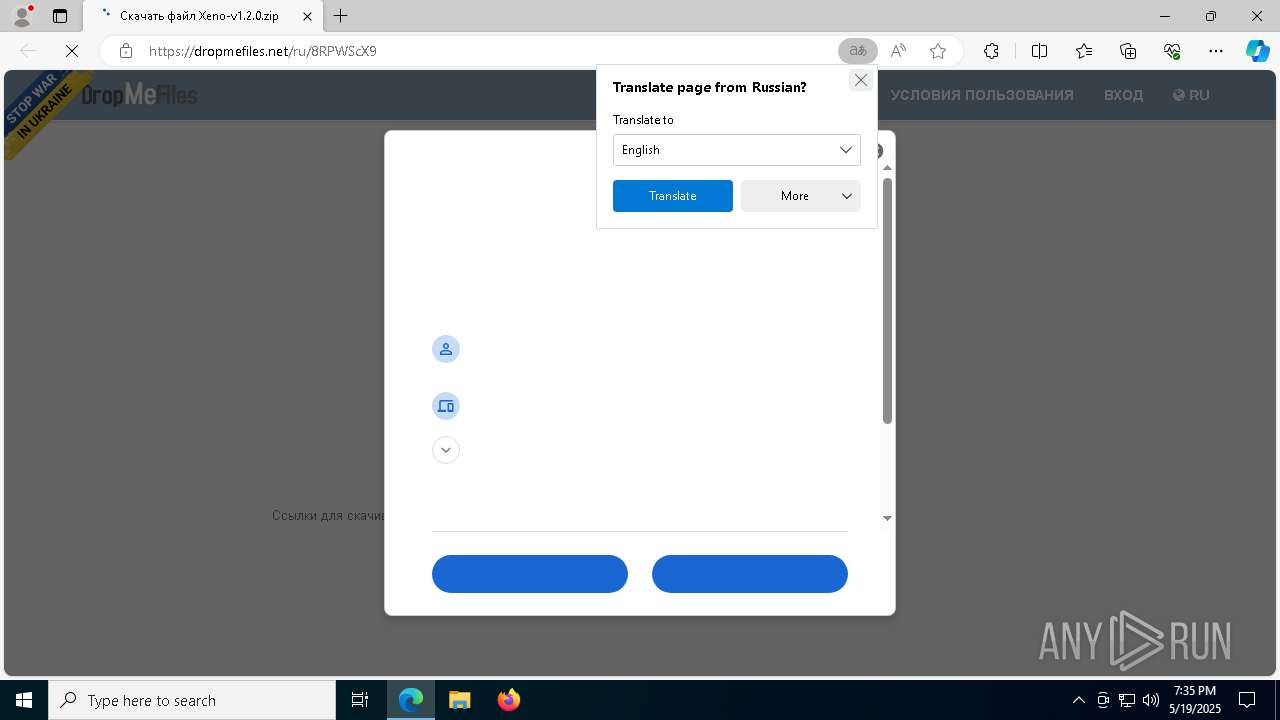Click dialog scrollbar up arrow

coord(887,168)
